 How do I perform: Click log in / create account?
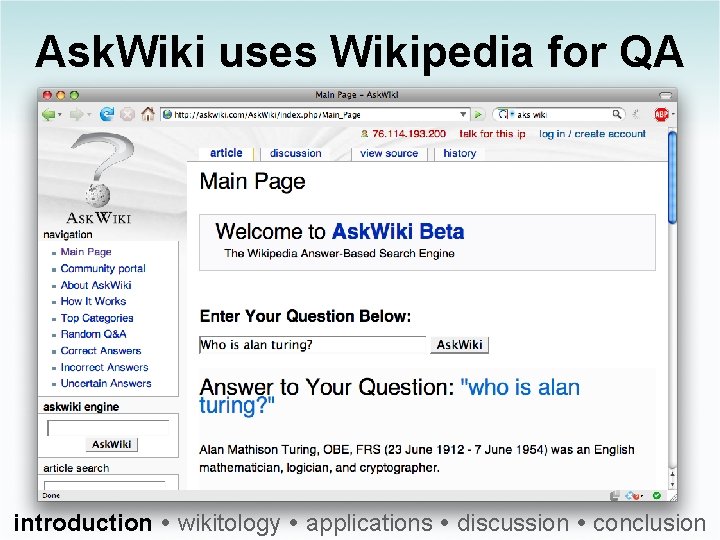tap(592, 134)
